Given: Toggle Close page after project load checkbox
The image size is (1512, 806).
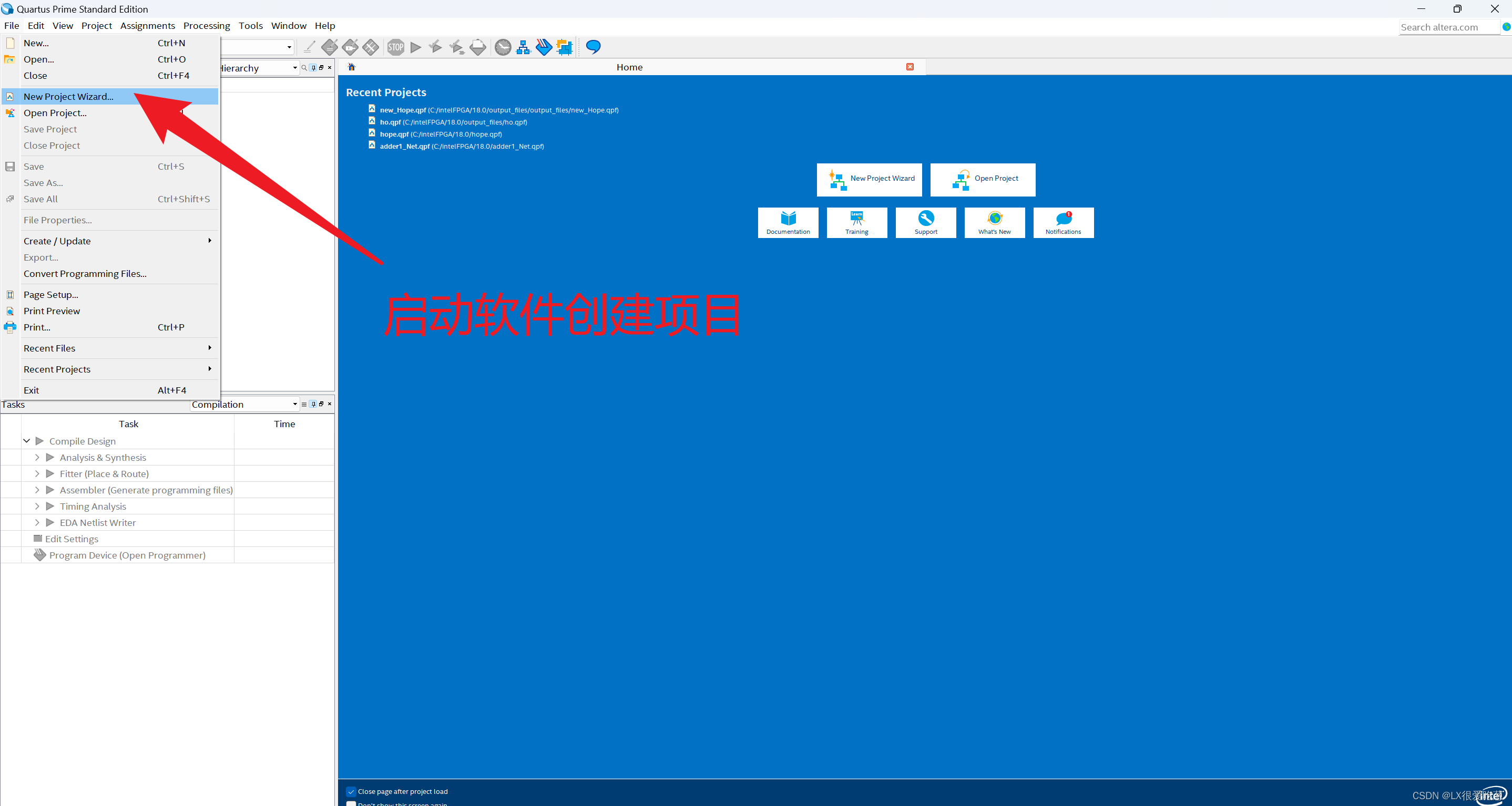Looking at the screenshot, I should click(x=351, y=791).
